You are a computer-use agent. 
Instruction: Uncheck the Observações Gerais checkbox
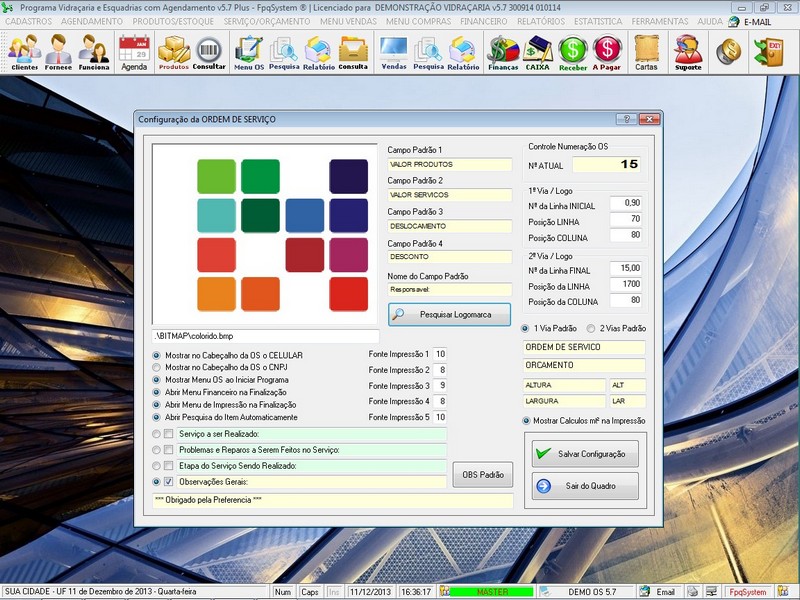(x=168, y=482)
